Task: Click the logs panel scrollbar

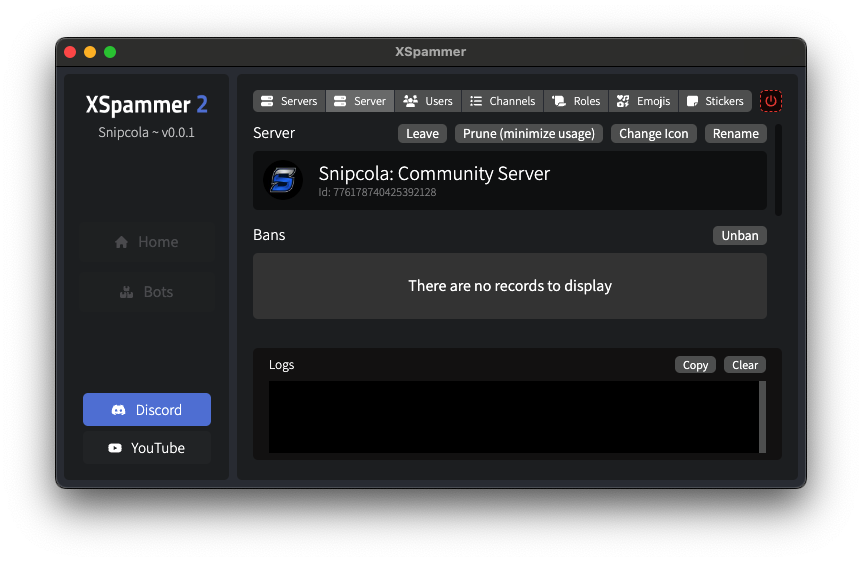Action: [762, 417]
